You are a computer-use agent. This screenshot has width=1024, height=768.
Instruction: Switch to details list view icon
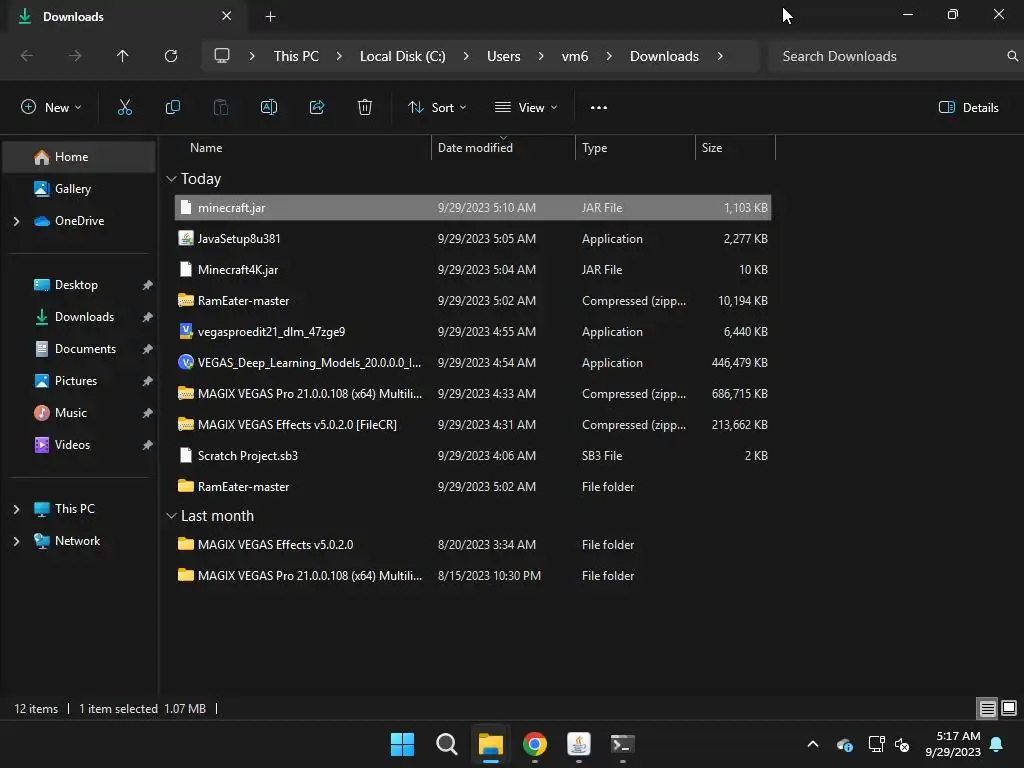pos(987,709)
